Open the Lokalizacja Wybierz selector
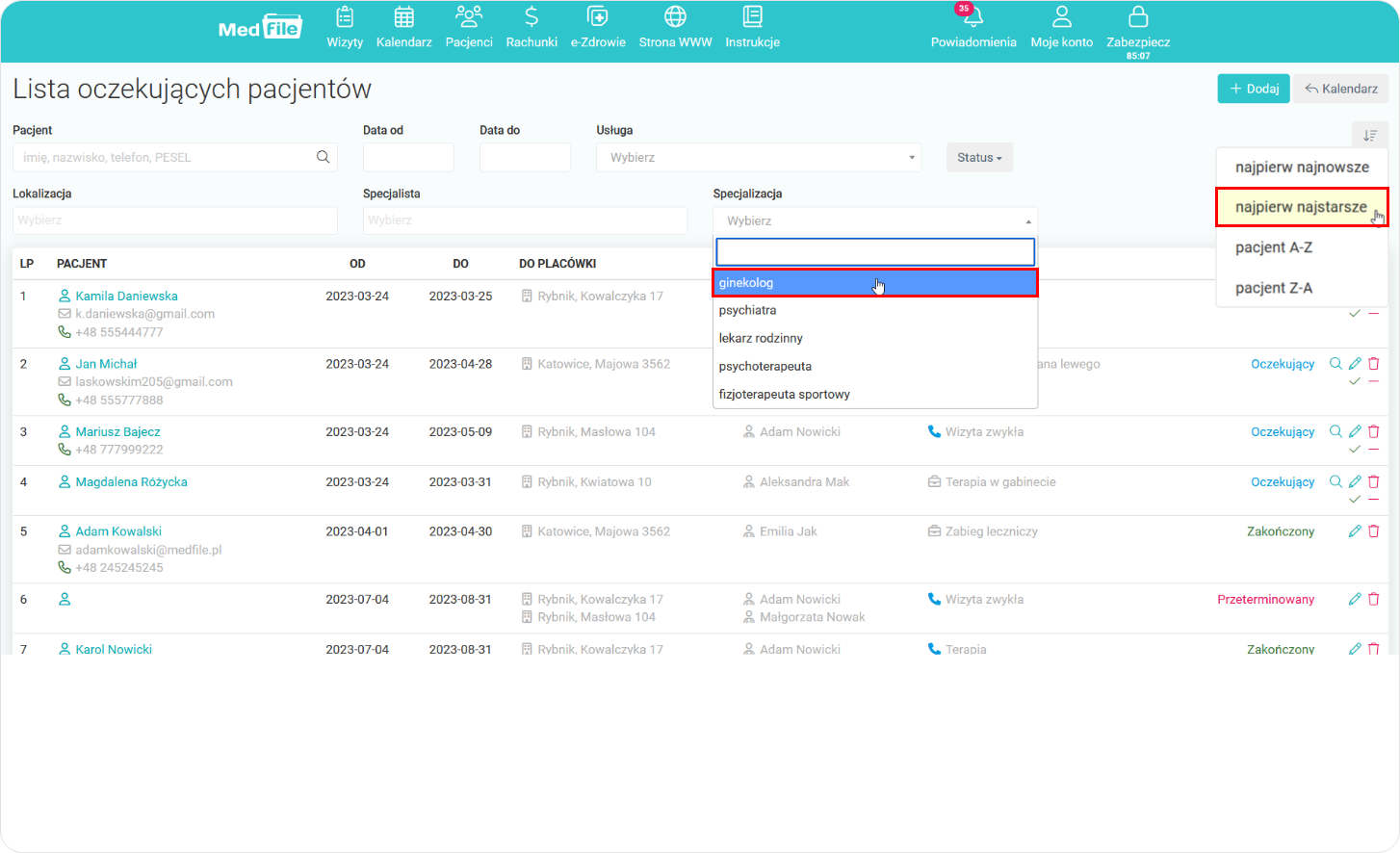1400x853 pixels. click(x=175, y=220)
